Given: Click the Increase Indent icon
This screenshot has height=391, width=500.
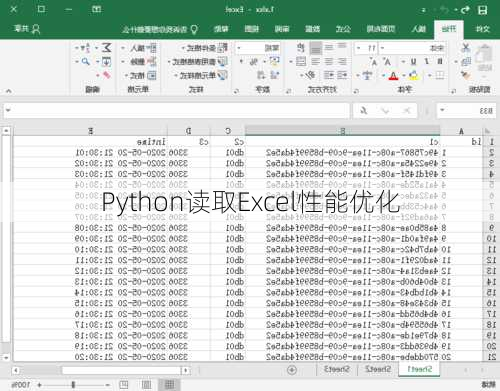Looking at the screenshot, I should coord(329,76).
